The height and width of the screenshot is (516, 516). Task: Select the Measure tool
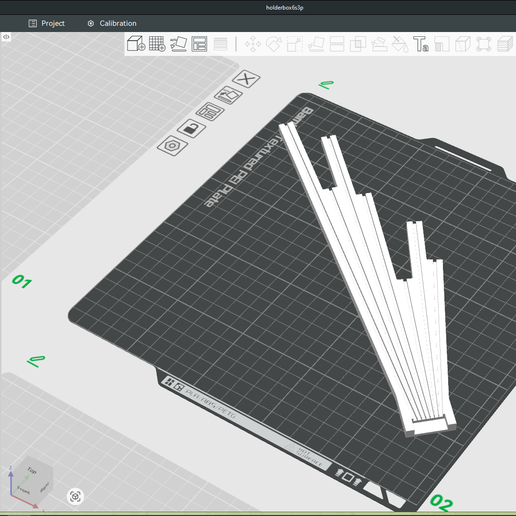tap(484, 44)
